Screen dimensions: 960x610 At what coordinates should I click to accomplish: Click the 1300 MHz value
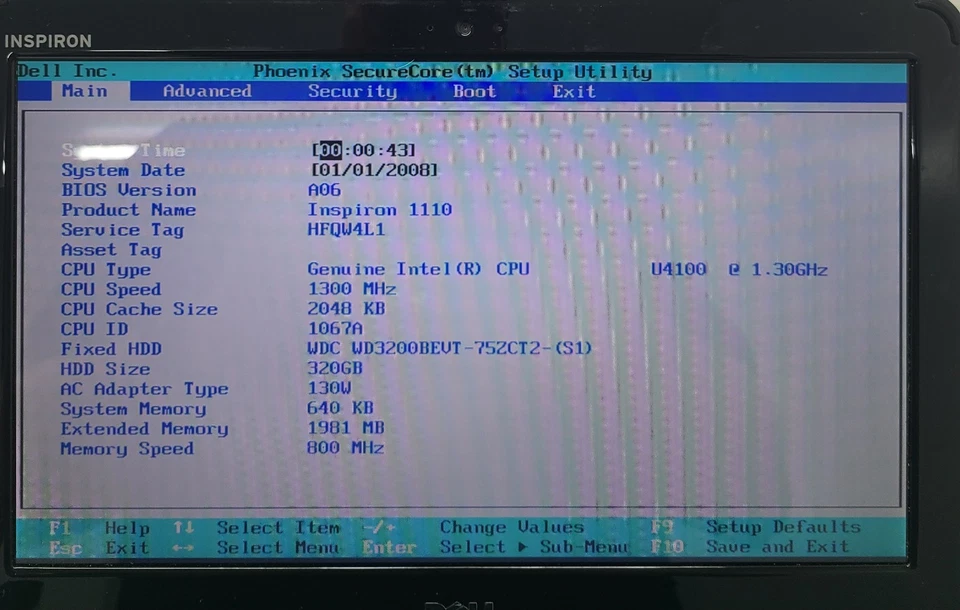click(351, 288)
